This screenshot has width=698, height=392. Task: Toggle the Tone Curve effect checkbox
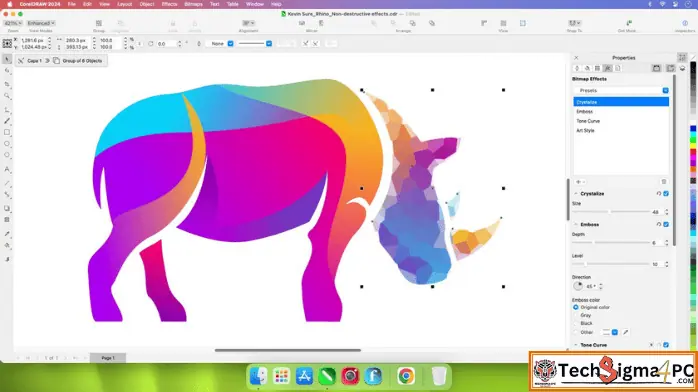(666, 345)
